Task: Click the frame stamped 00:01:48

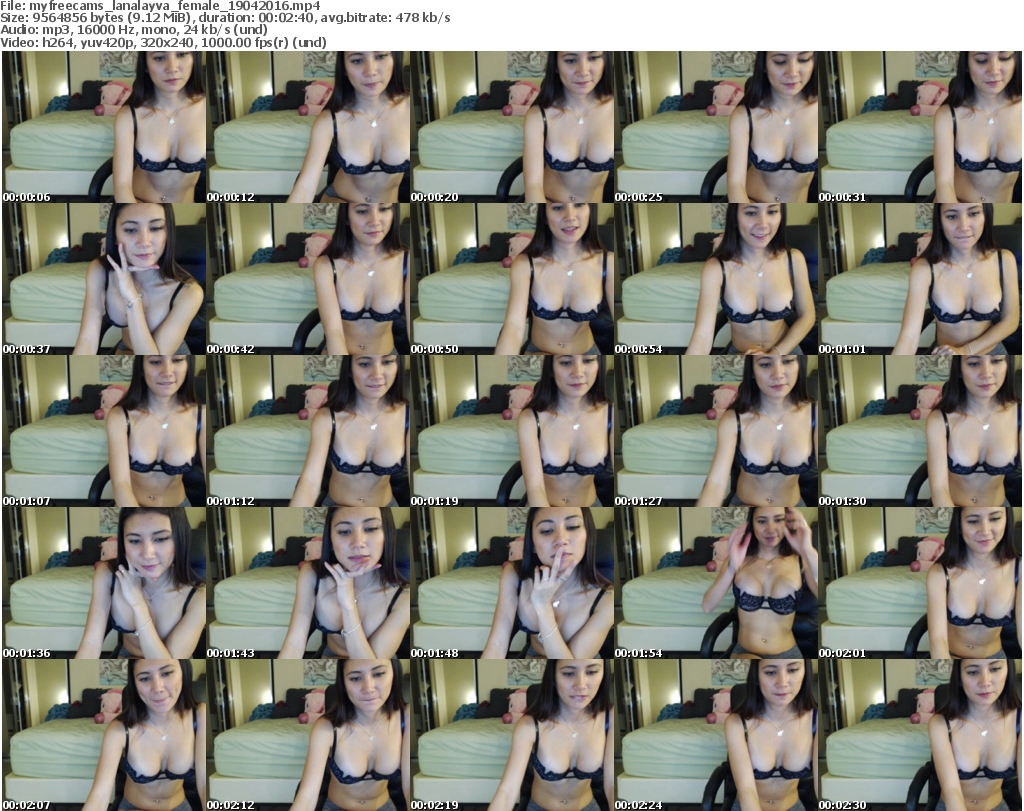Action: coord(512,583)
